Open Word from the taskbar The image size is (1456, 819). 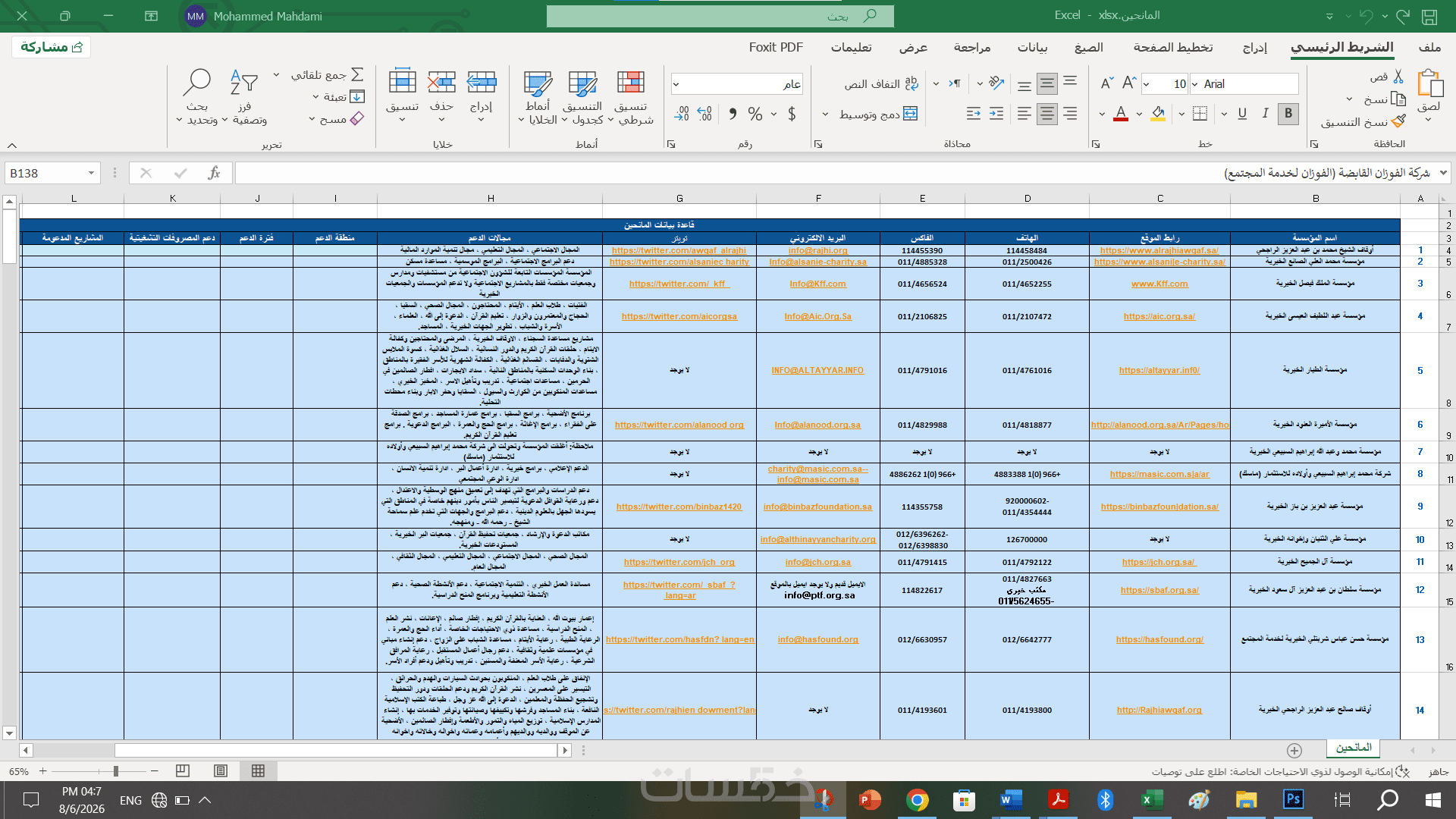1011,799
